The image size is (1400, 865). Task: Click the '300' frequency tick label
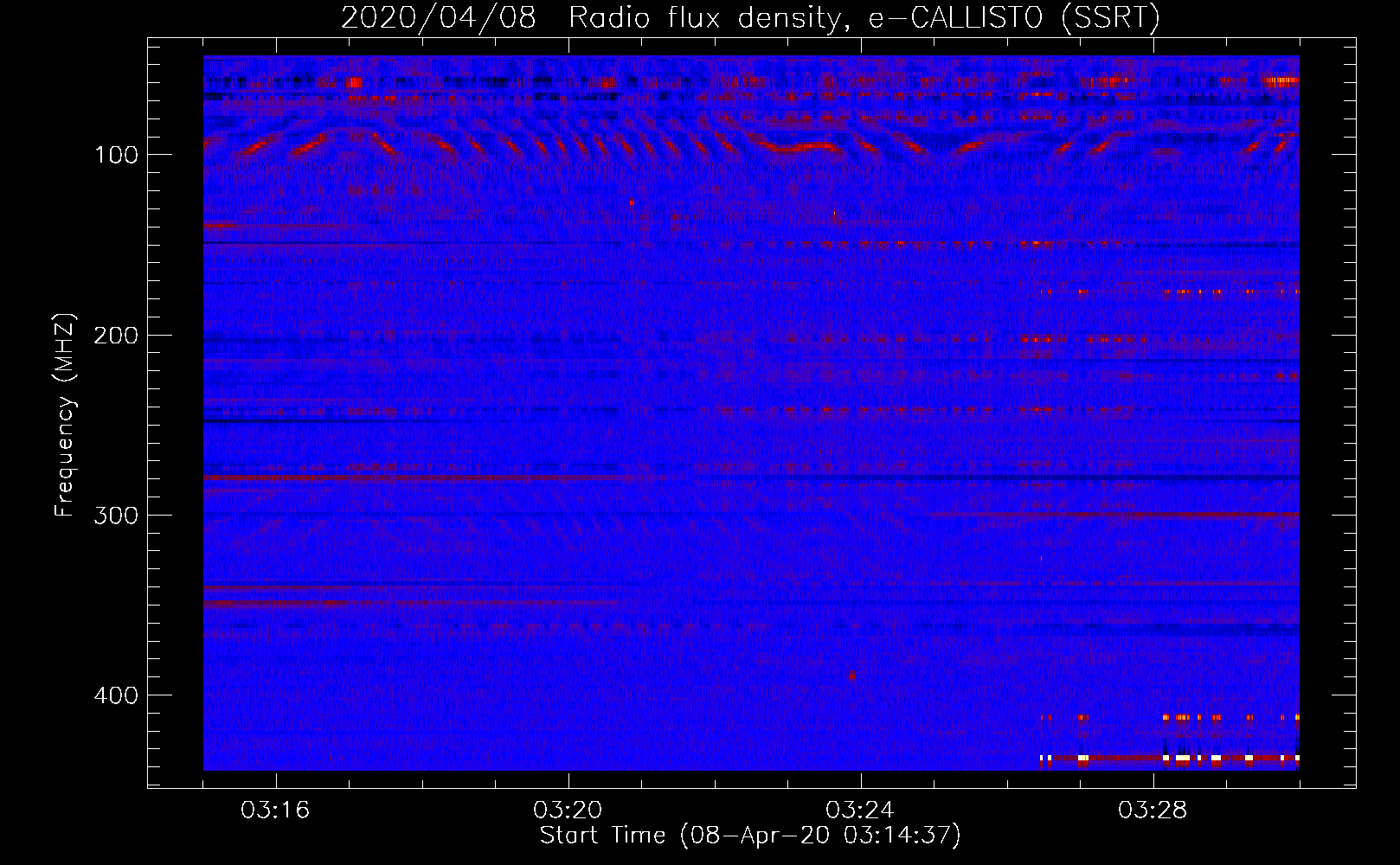(x=116, y=516)
